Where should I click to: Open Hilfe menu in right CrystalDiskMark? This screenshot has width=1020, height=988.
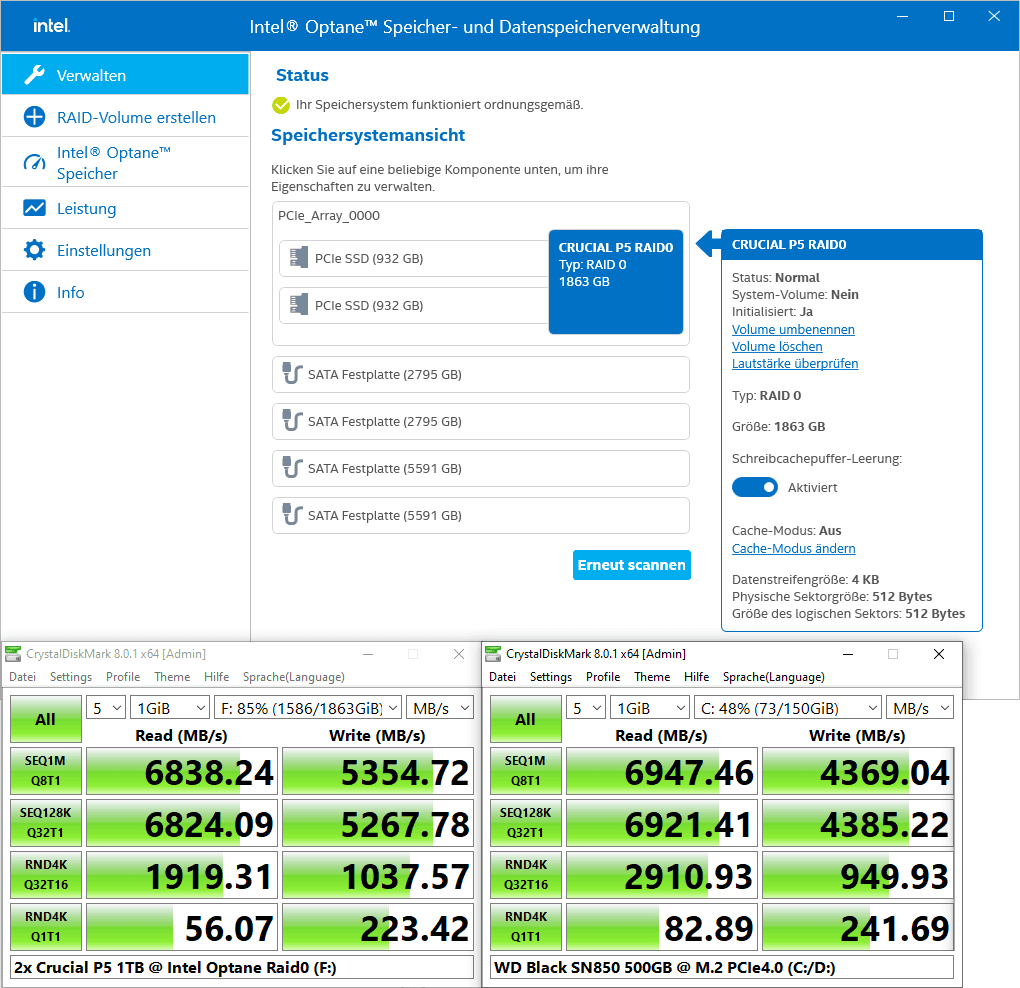[696, 676]
